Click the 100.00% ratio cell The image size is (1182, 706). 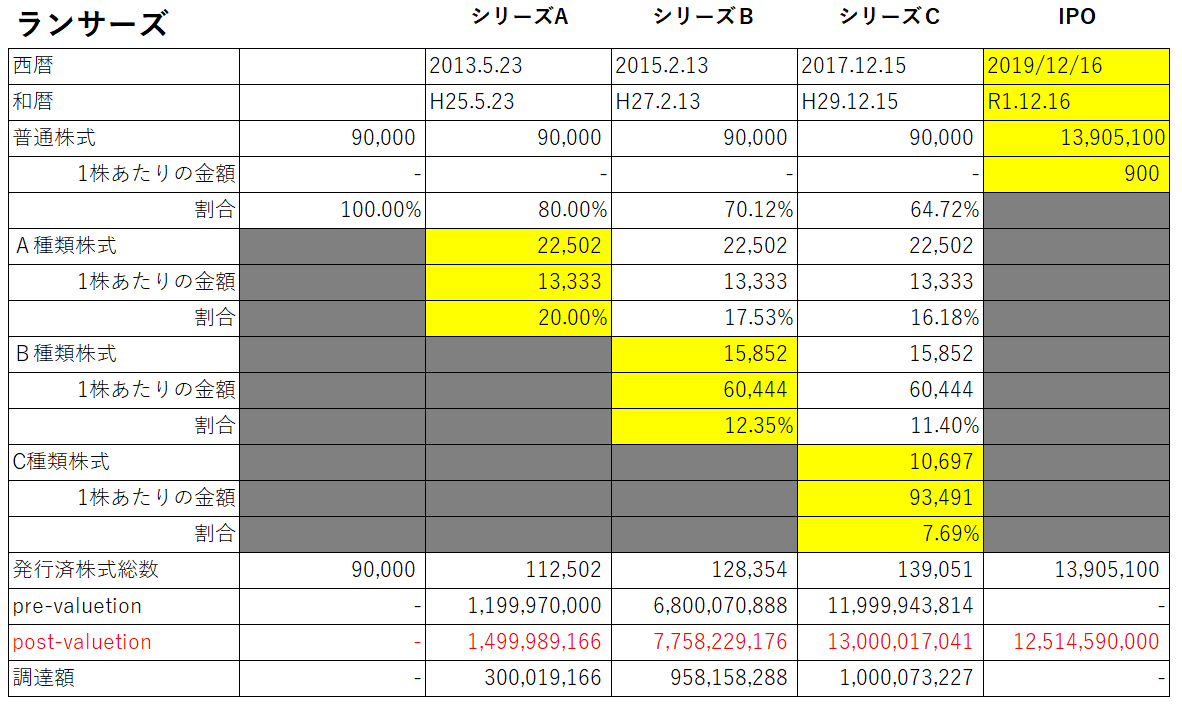coord(332,210)
